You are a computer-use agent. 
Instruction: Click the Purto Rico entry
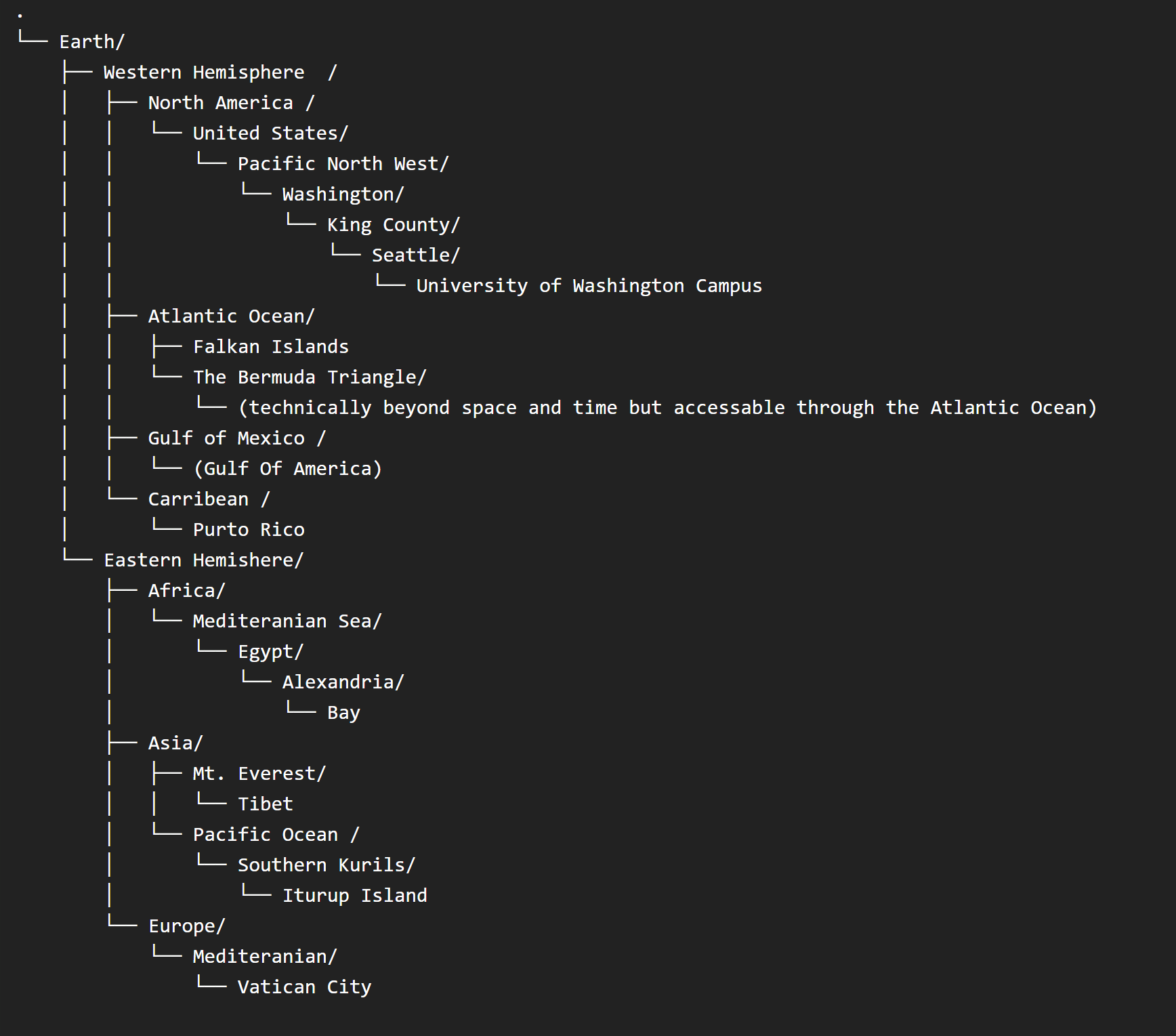coord(249,530)
